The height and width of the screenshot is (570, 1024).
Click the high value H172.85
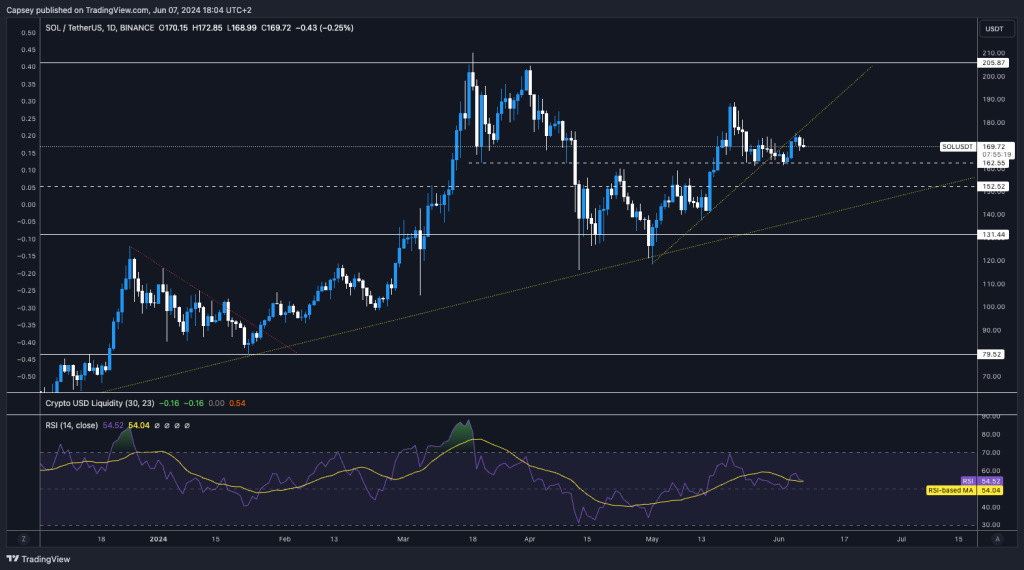point(207,28)
